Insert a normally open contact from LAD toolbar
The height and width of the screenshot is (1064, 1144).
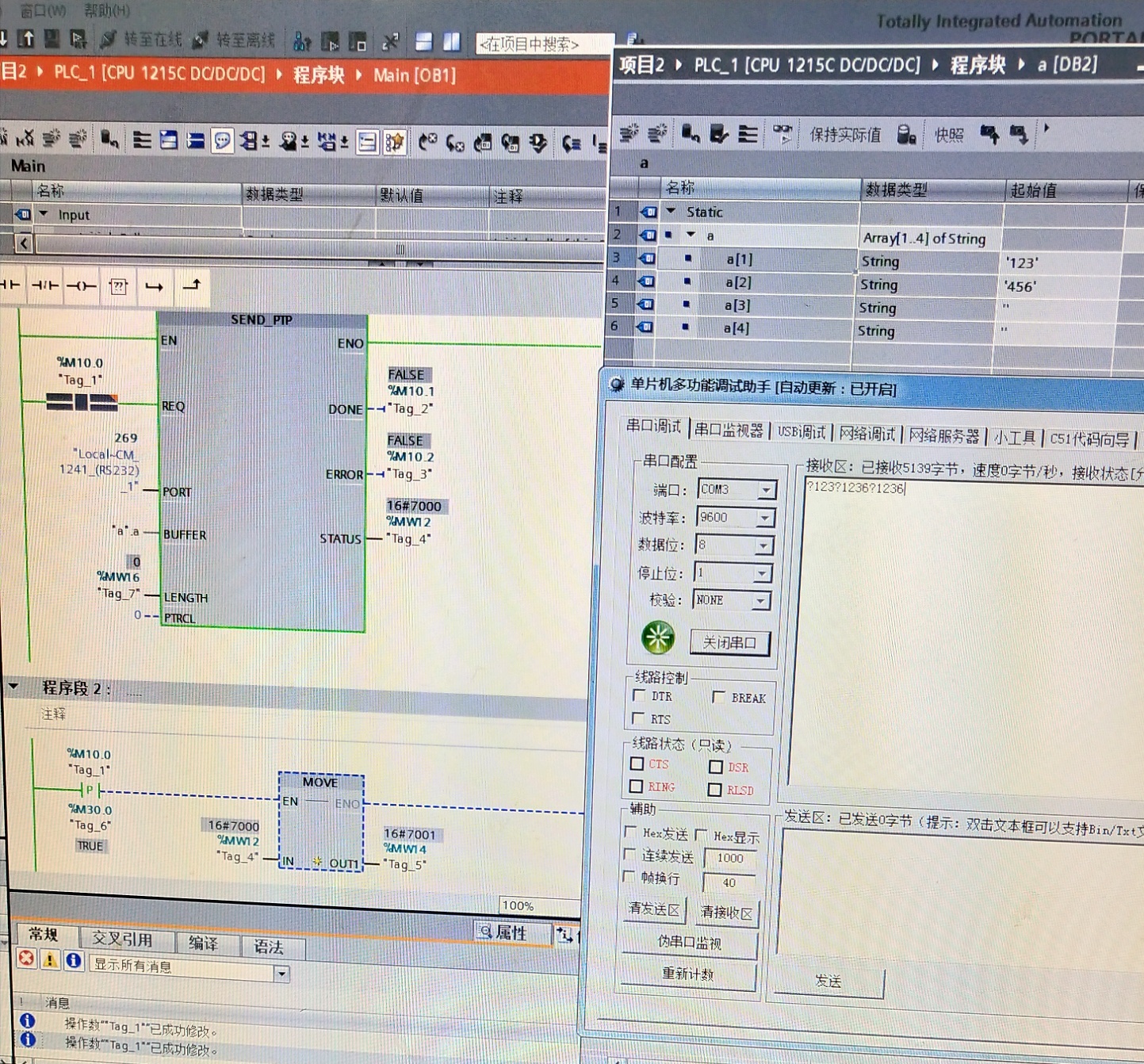point(11,285)
